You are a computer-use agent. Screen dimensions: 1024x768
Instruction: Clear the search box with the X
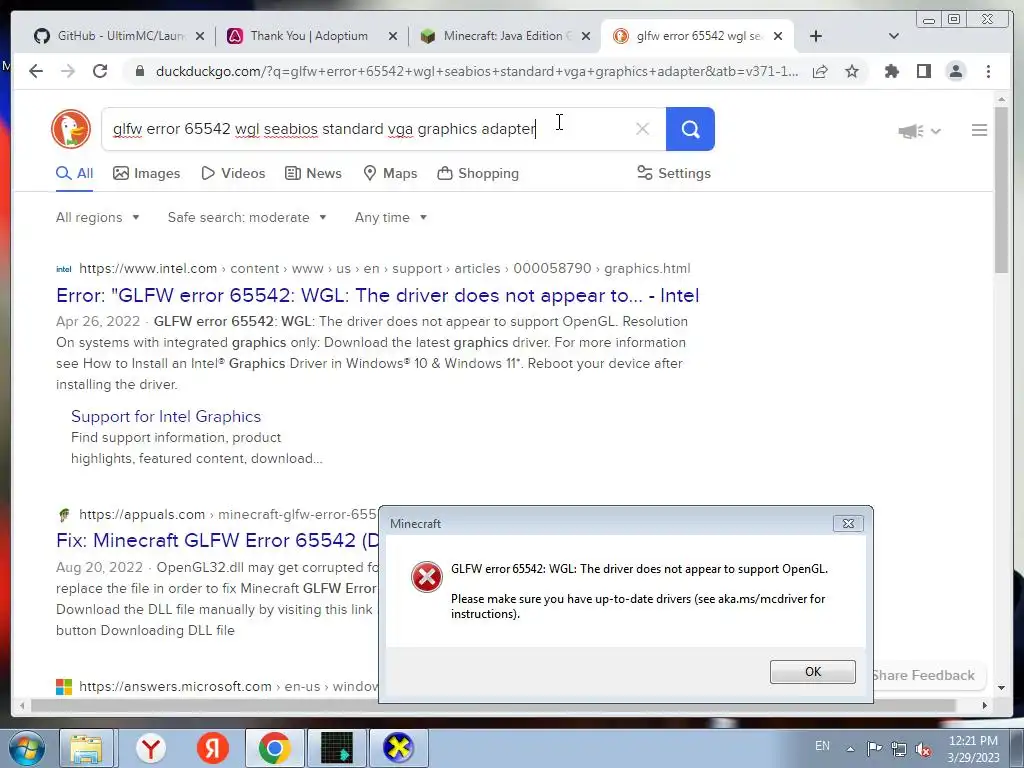click(643, 129)
